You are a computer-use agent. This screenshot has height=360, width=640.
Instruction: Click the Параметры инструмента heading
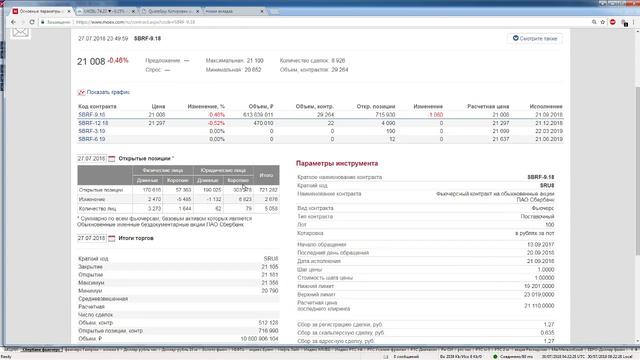(337, 164)
